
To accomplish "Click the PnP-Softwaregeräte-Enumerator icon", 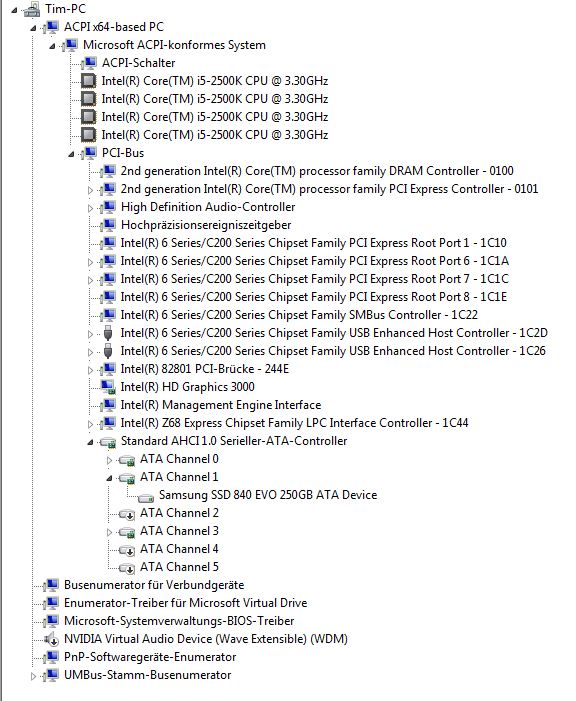I will (52, 657).
